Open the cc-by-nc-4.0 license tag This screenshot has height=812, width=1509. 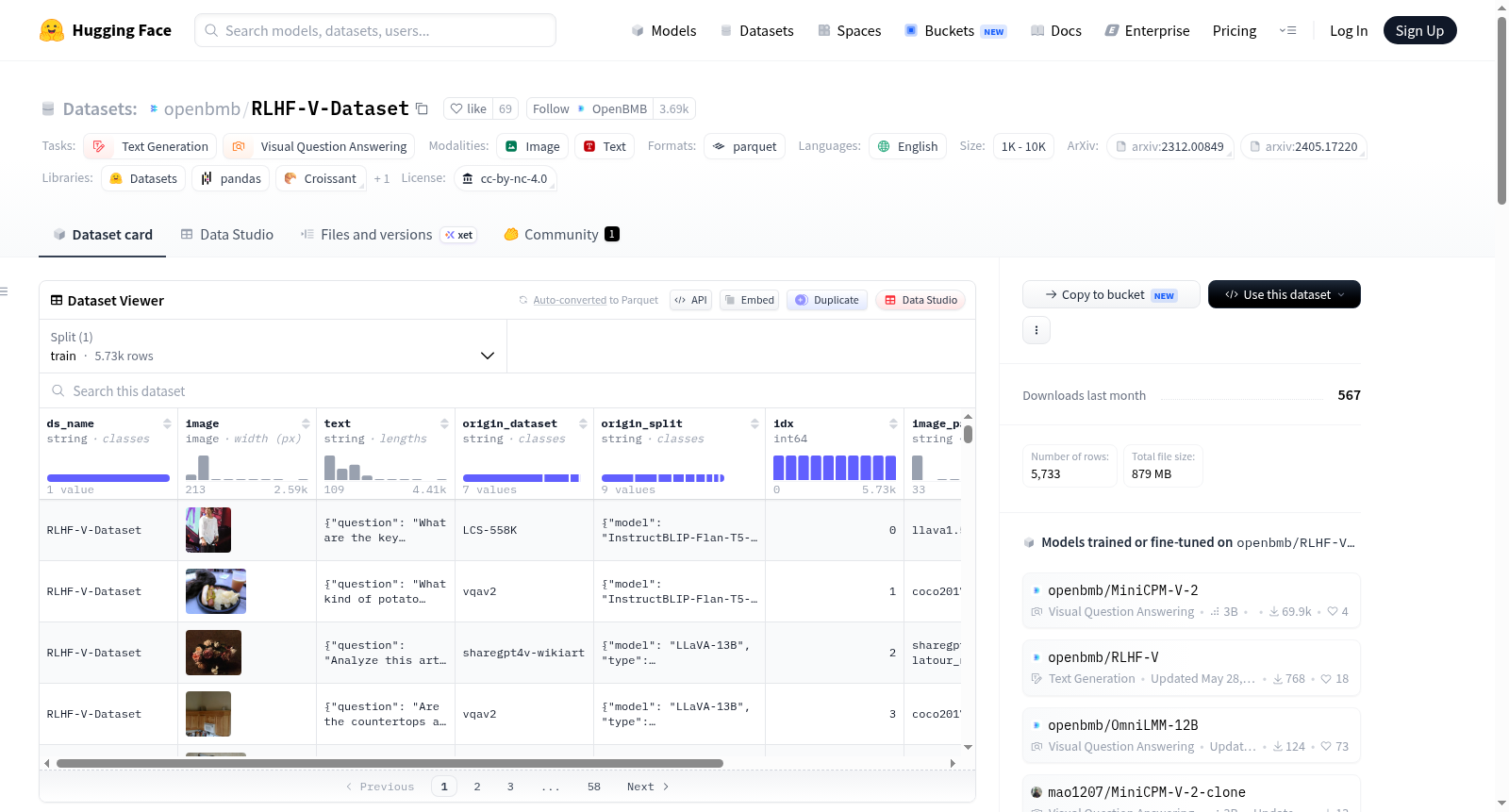coord(505,178)
